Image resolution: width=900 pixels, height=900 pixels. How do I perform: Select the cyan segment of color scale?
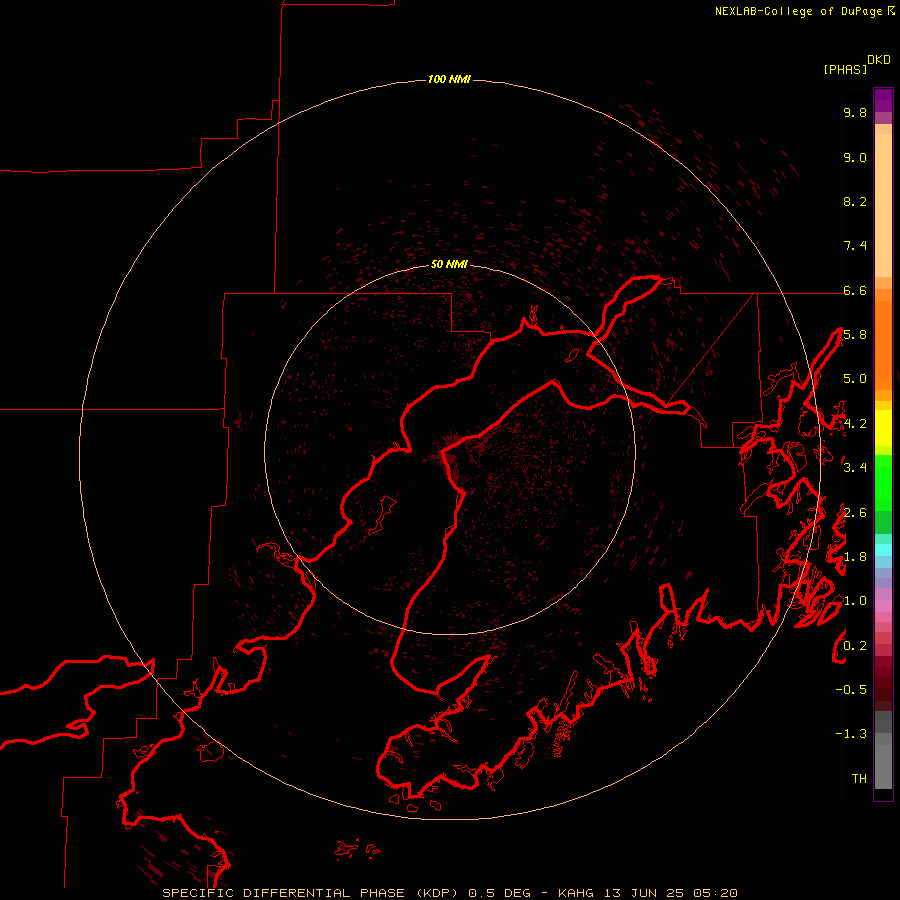coord(883,550)
